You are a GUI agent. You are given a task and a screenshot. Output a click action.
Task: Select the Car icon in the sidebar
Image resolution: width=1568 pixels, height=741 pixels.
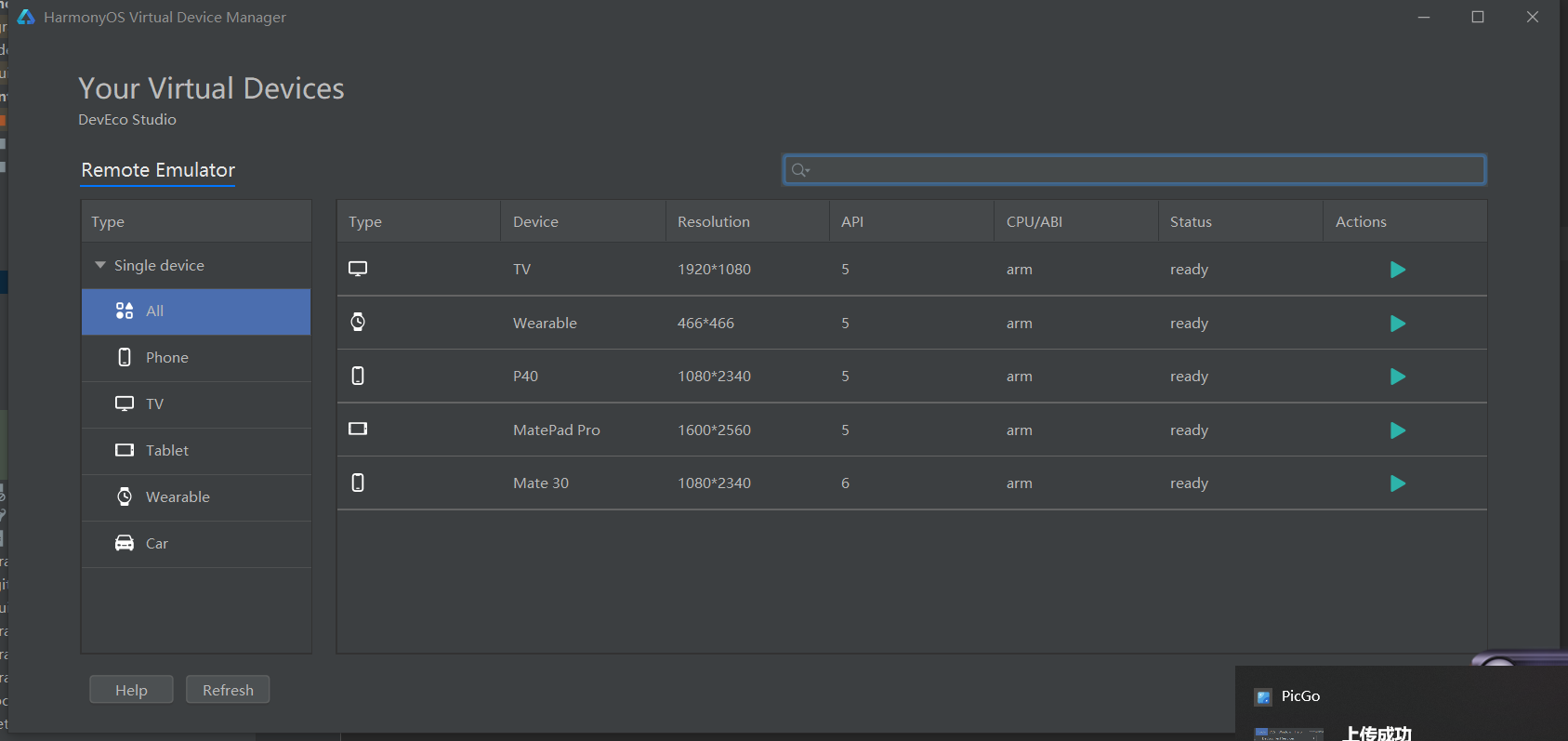pyautogui.click(x=125, y=543)
